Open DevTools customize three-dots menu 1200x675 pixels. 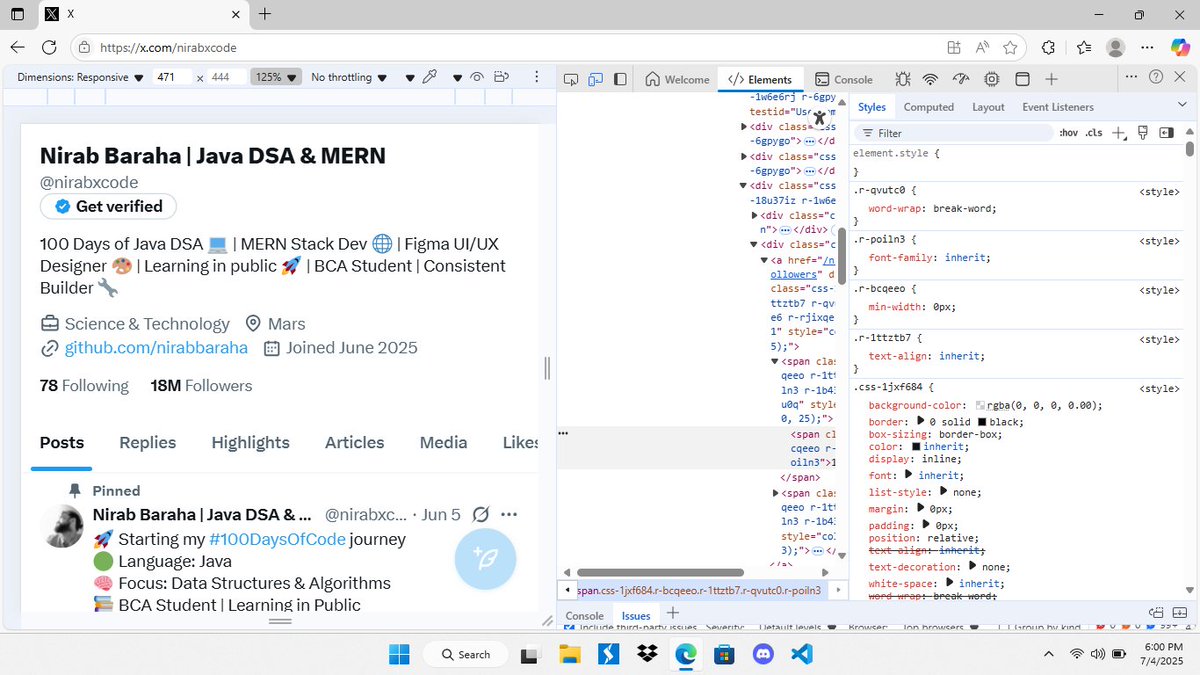pos(1132,77)
